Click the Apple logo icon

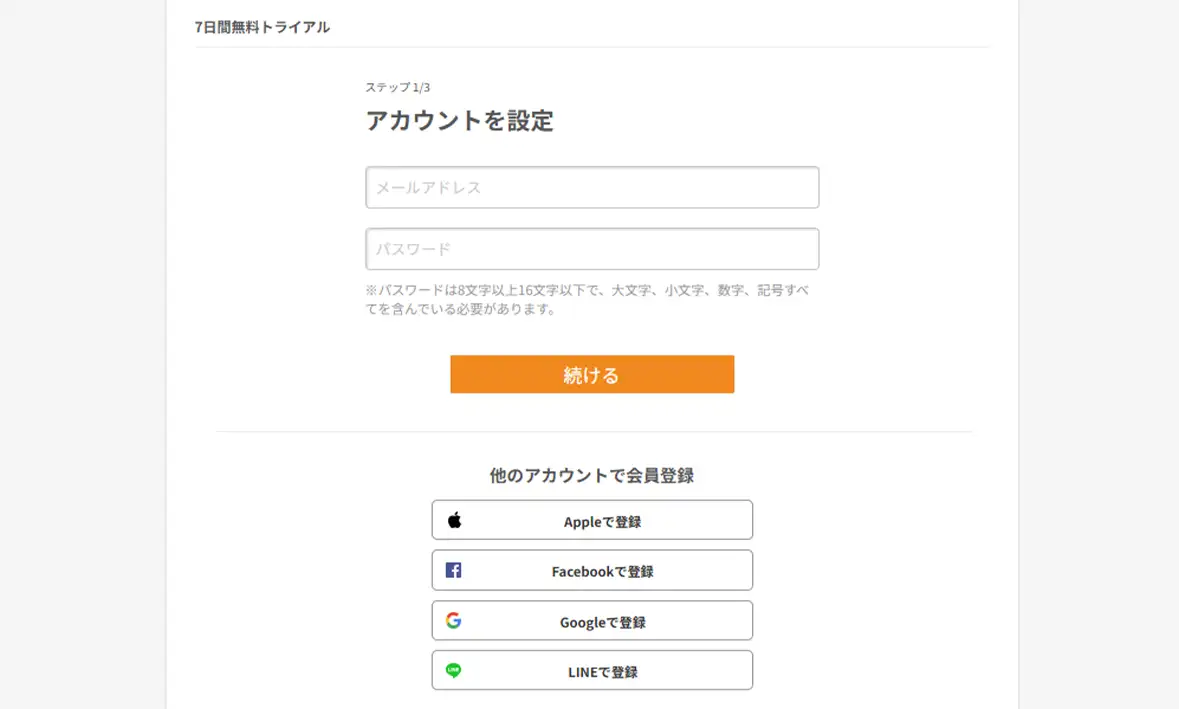click(x=454, y=520)
